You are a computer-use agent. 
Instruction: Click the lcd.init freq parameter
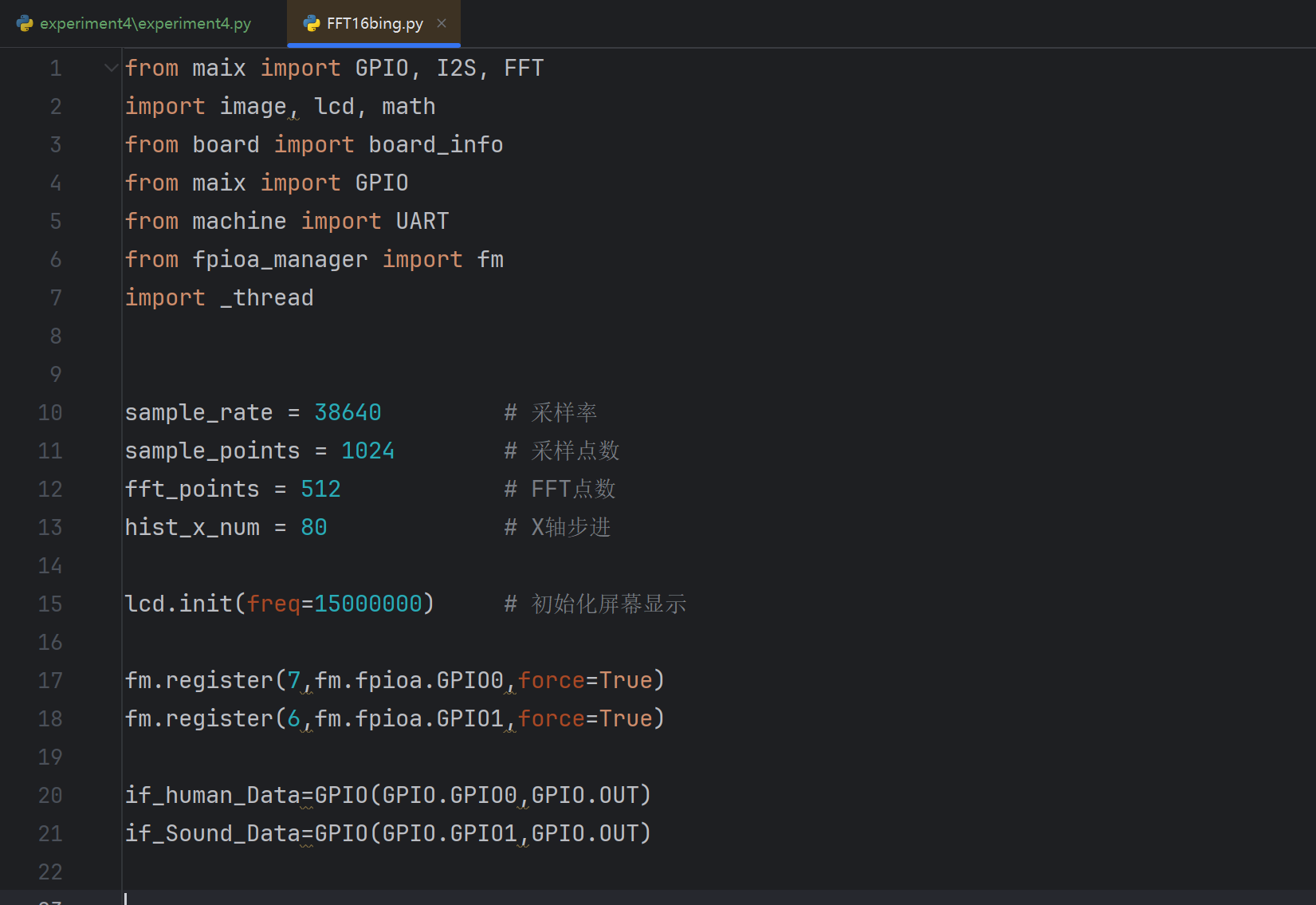click(x=273, y=604)
